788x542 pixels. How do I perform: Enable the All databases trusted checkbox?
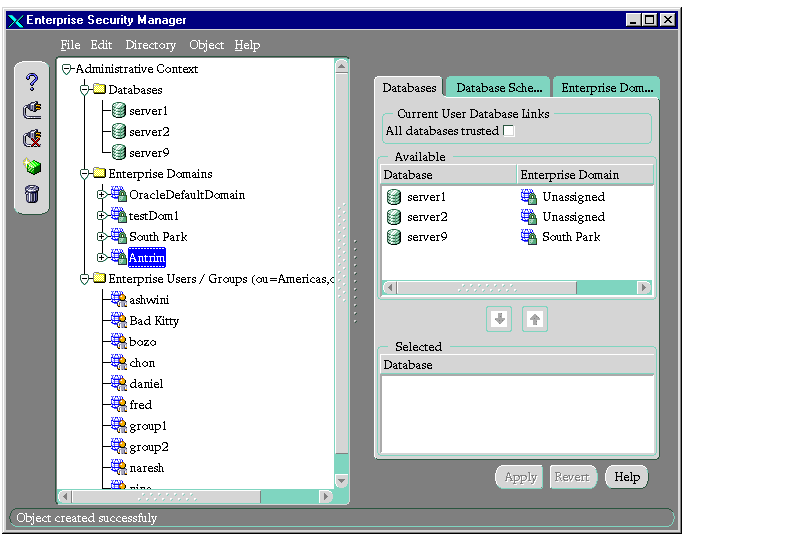509,131
